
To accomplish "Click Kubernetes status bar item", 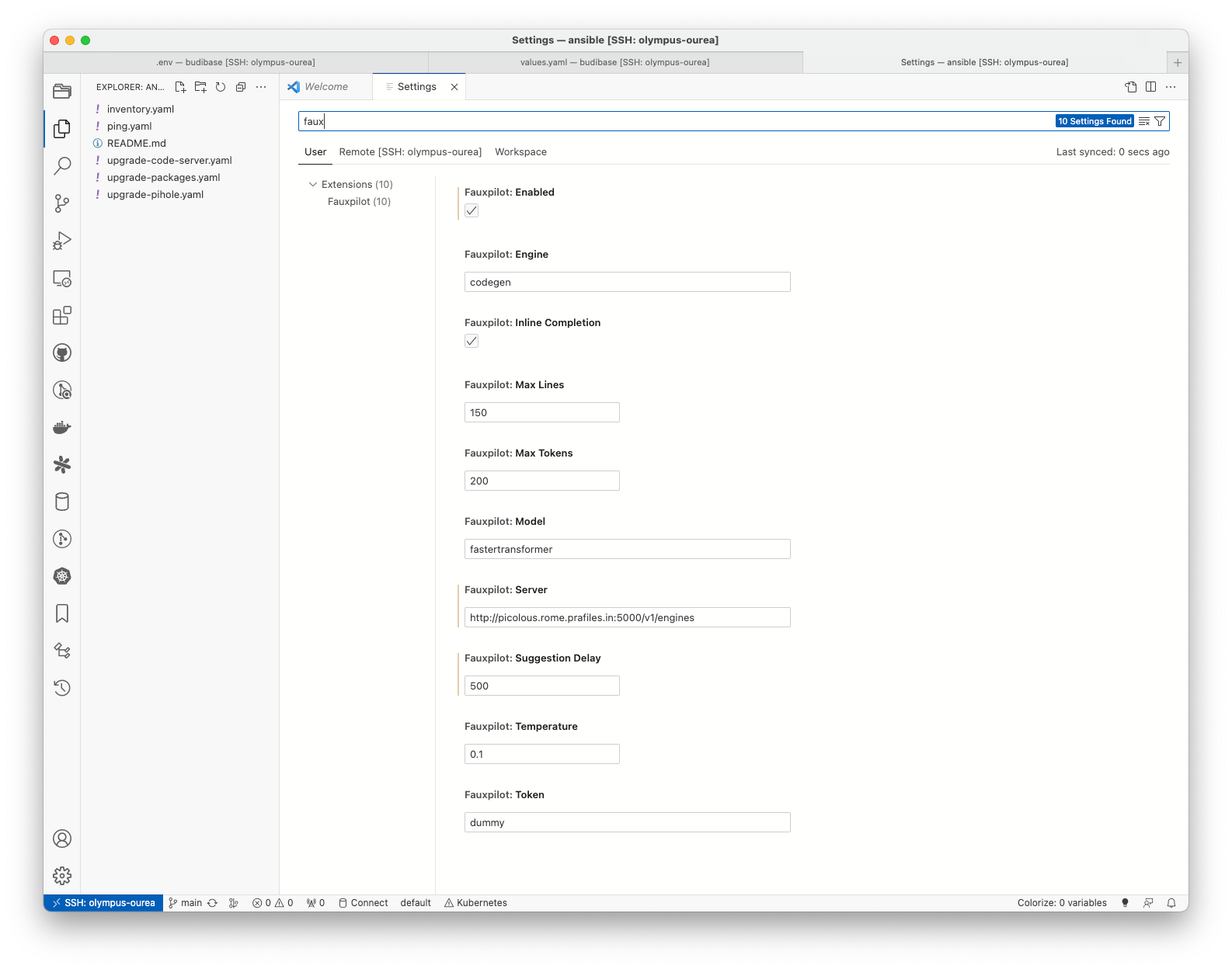I will [x=475, y=903].
